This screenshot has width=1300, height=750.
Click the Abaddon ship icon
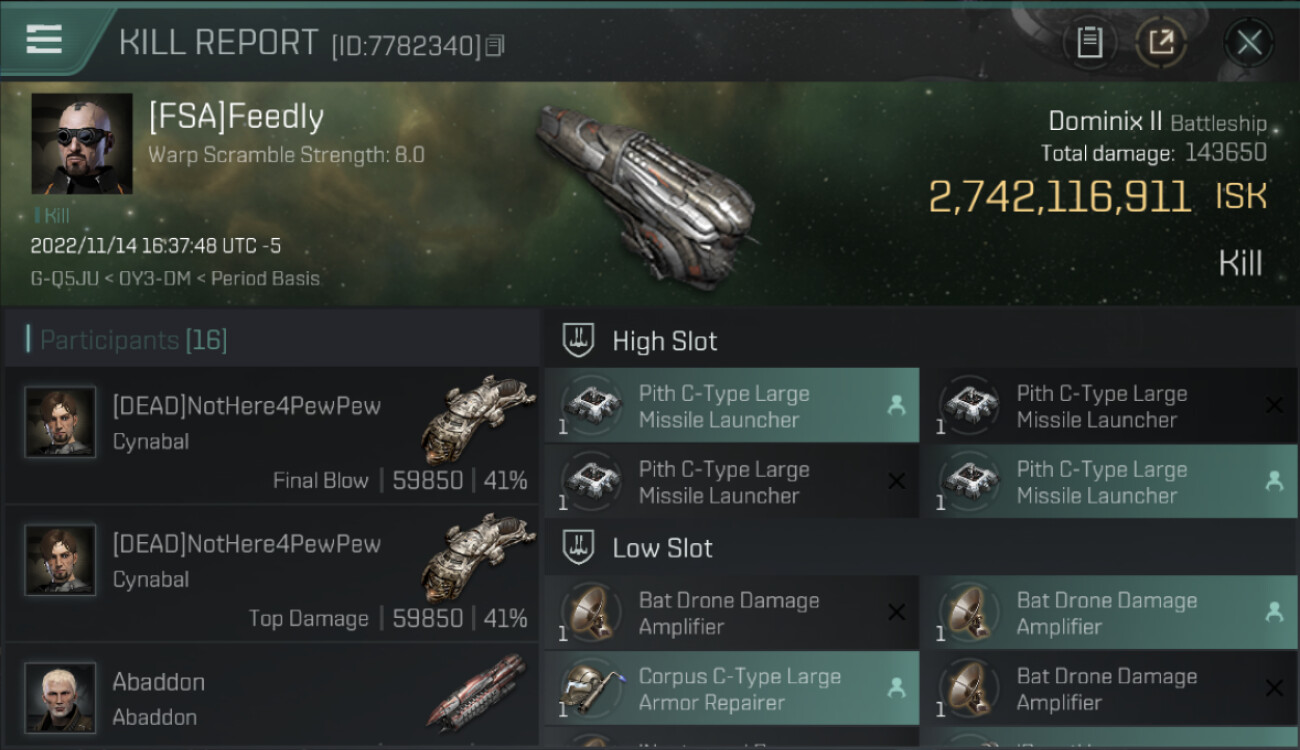coord(478,692)
